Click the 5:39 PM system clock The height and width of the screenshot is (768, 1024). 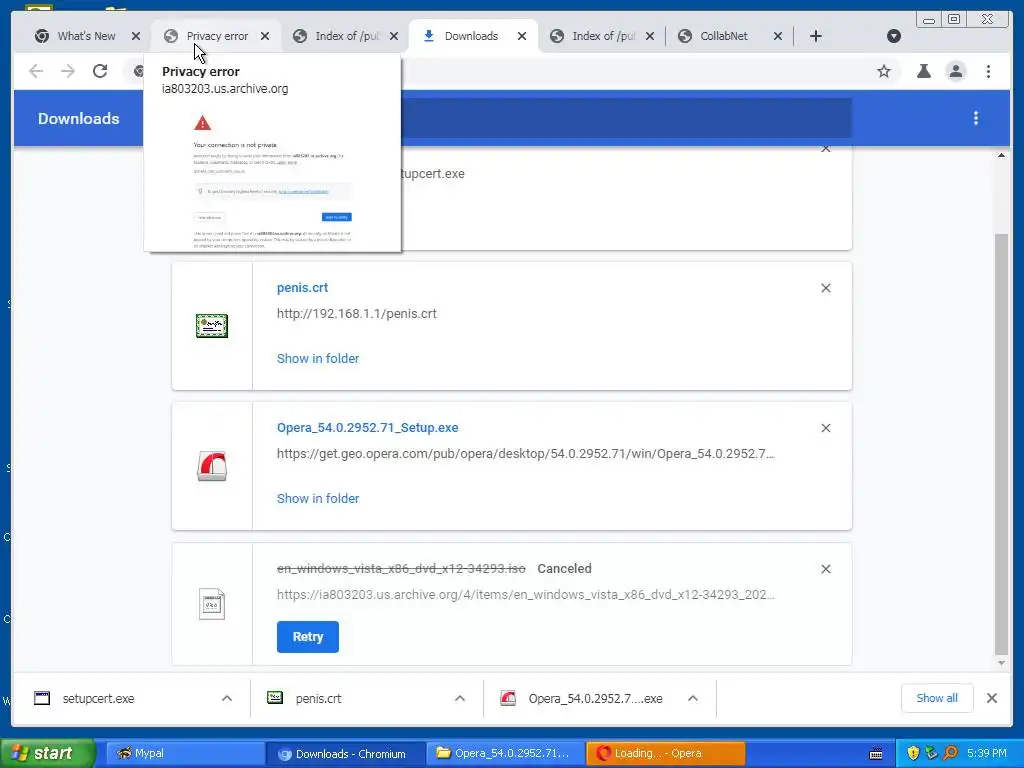coord(987,753)
